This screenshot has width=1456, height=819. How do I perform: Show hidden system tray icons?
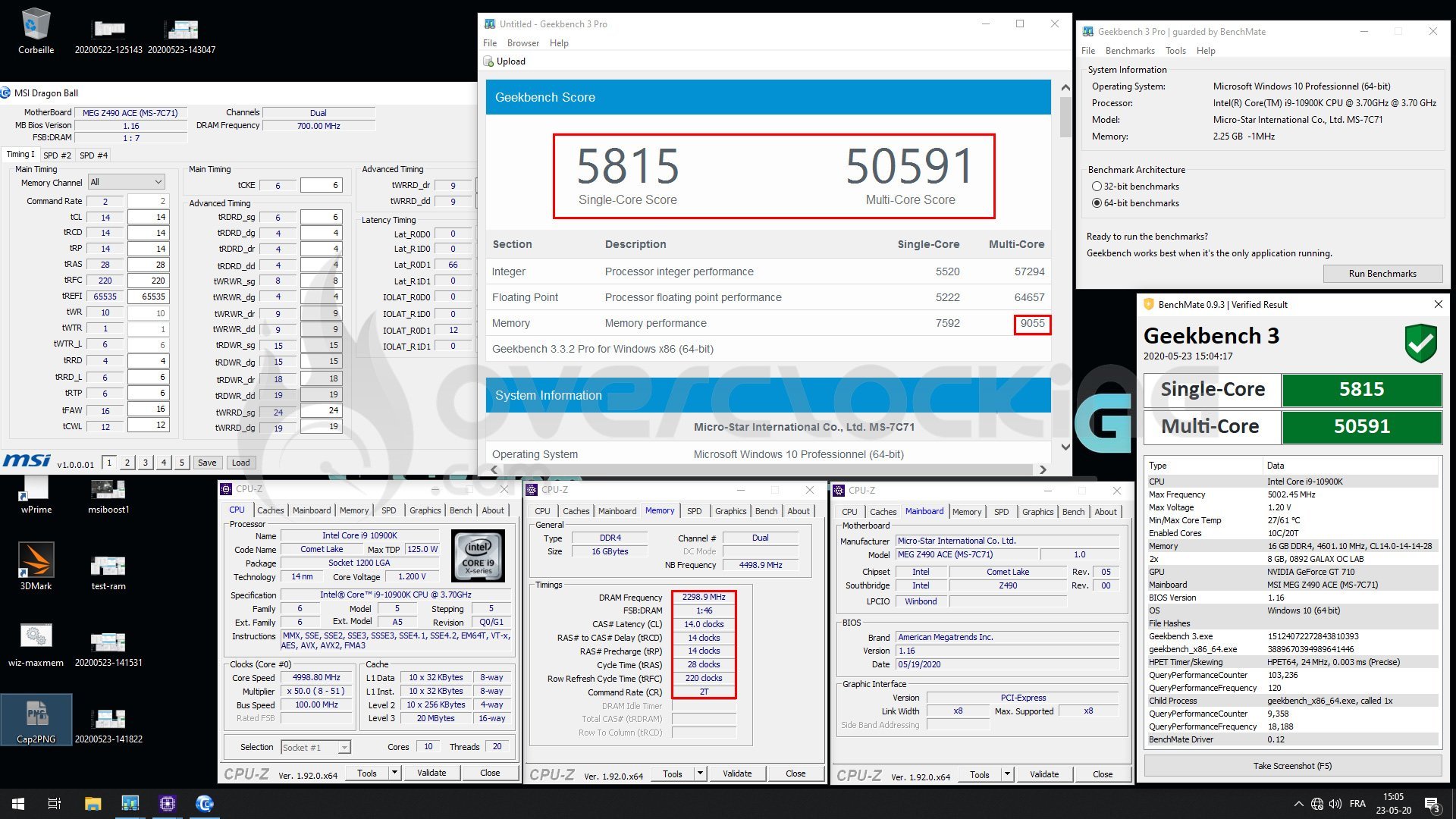[x=1298, y=804]
